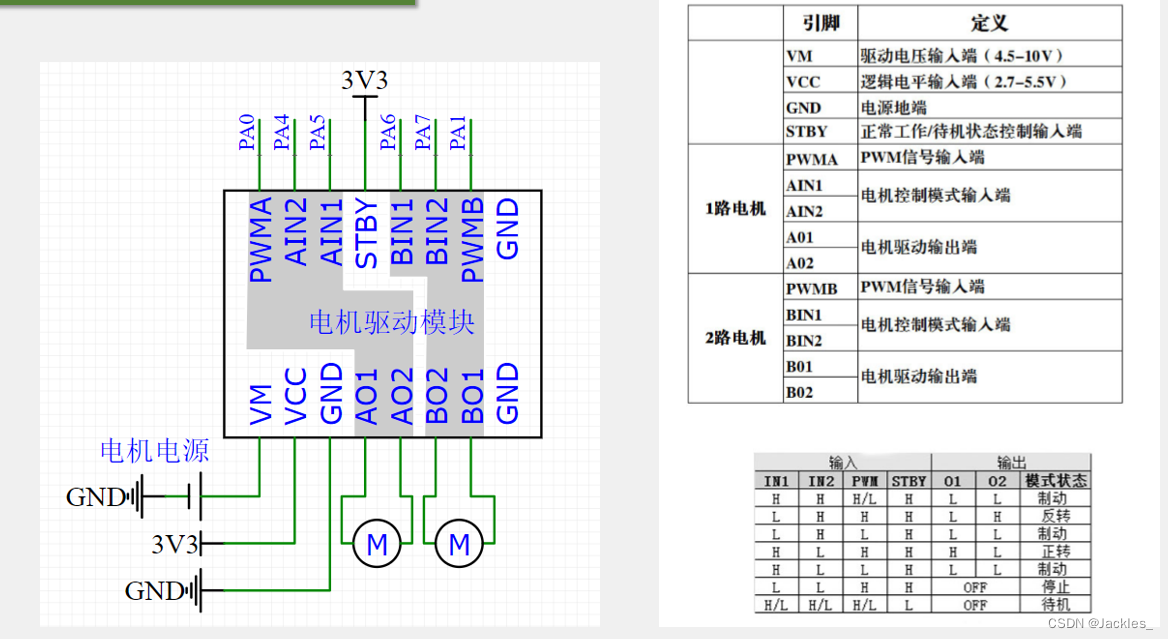Click the 正转 mode cell
The image size is (1168, 639).
1056,552
